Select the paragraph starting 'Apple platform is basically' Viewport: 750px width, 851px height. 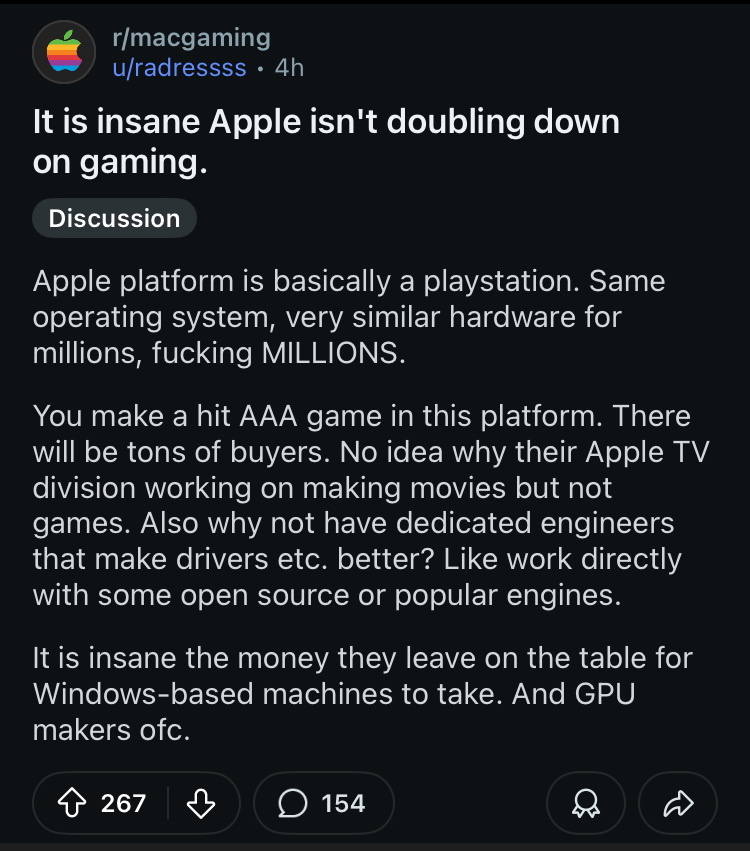pyautogui.click(x=349, y=317)
